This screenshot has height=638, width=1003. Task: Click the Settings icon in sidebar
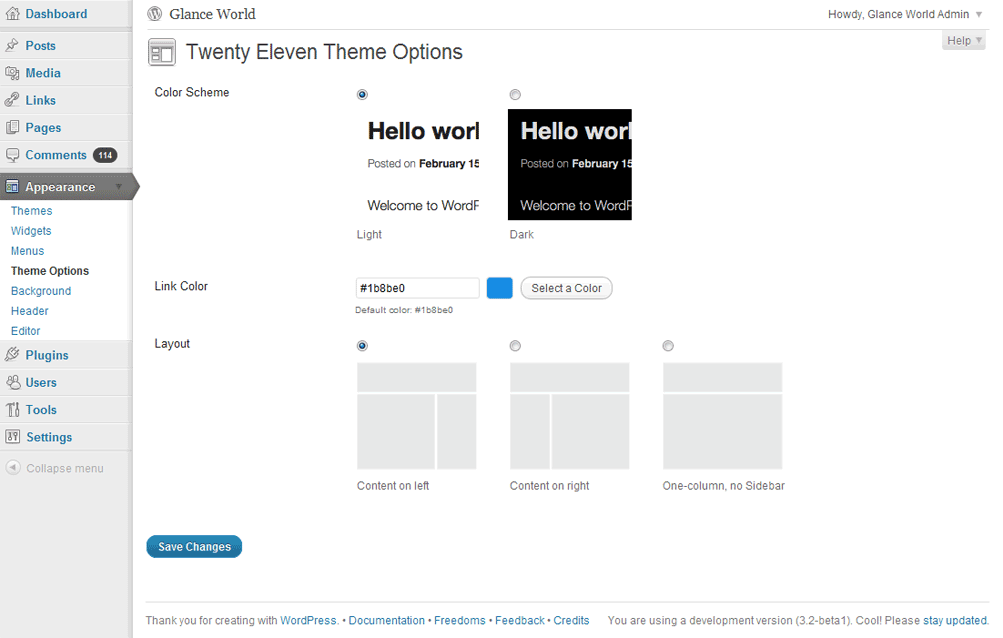[x=12, y=436]
